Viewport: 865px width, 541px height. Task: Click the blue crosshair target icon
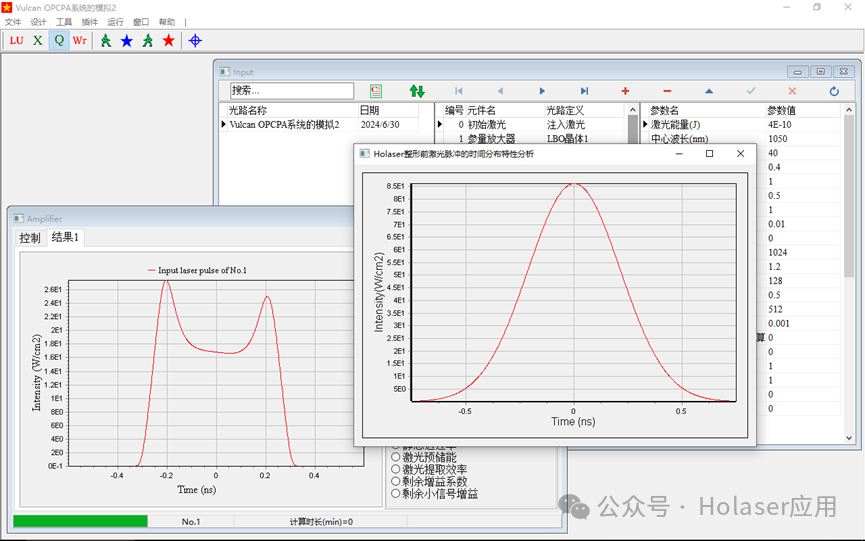(x=195, y=40)
